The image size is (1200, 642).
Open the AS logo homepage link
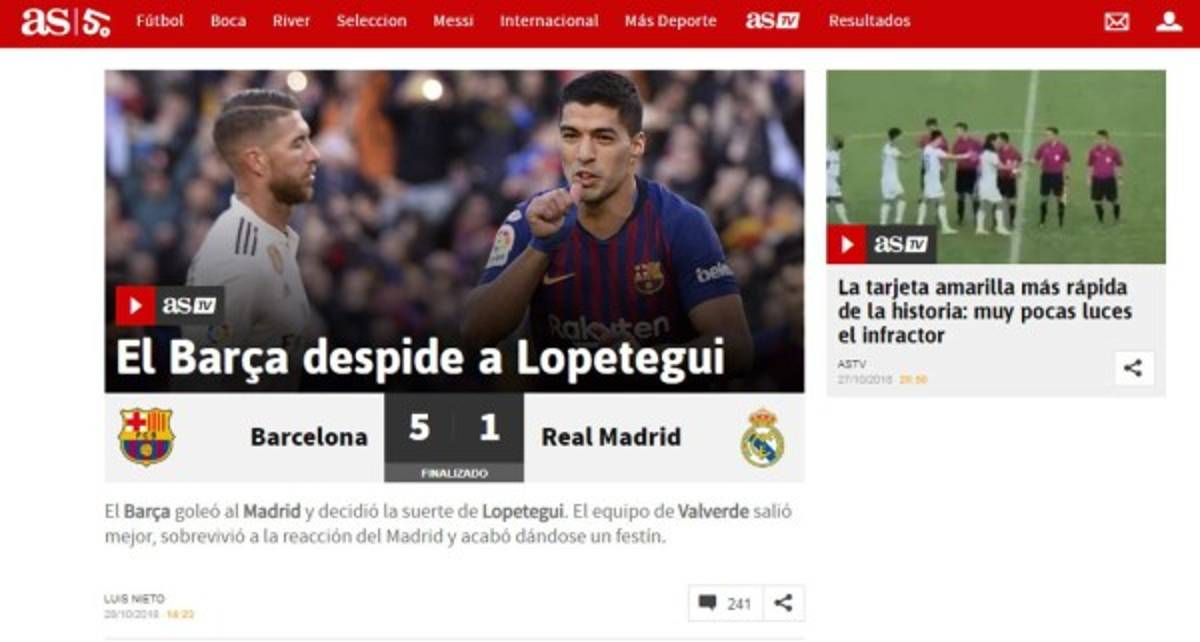65,21
